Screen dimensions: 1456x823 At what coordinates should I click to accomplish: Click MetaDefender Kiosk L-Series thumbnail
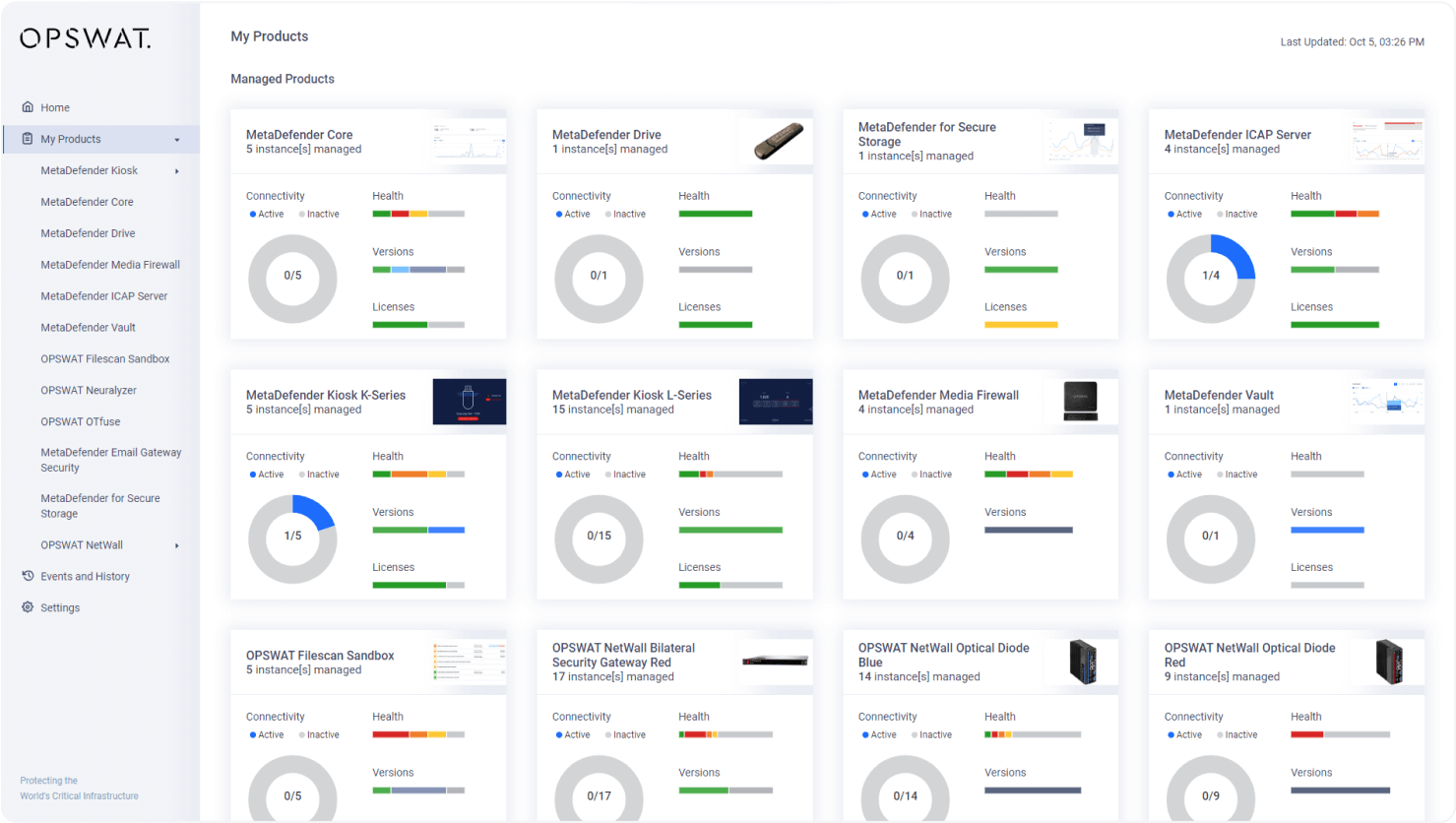pos(776,402)
